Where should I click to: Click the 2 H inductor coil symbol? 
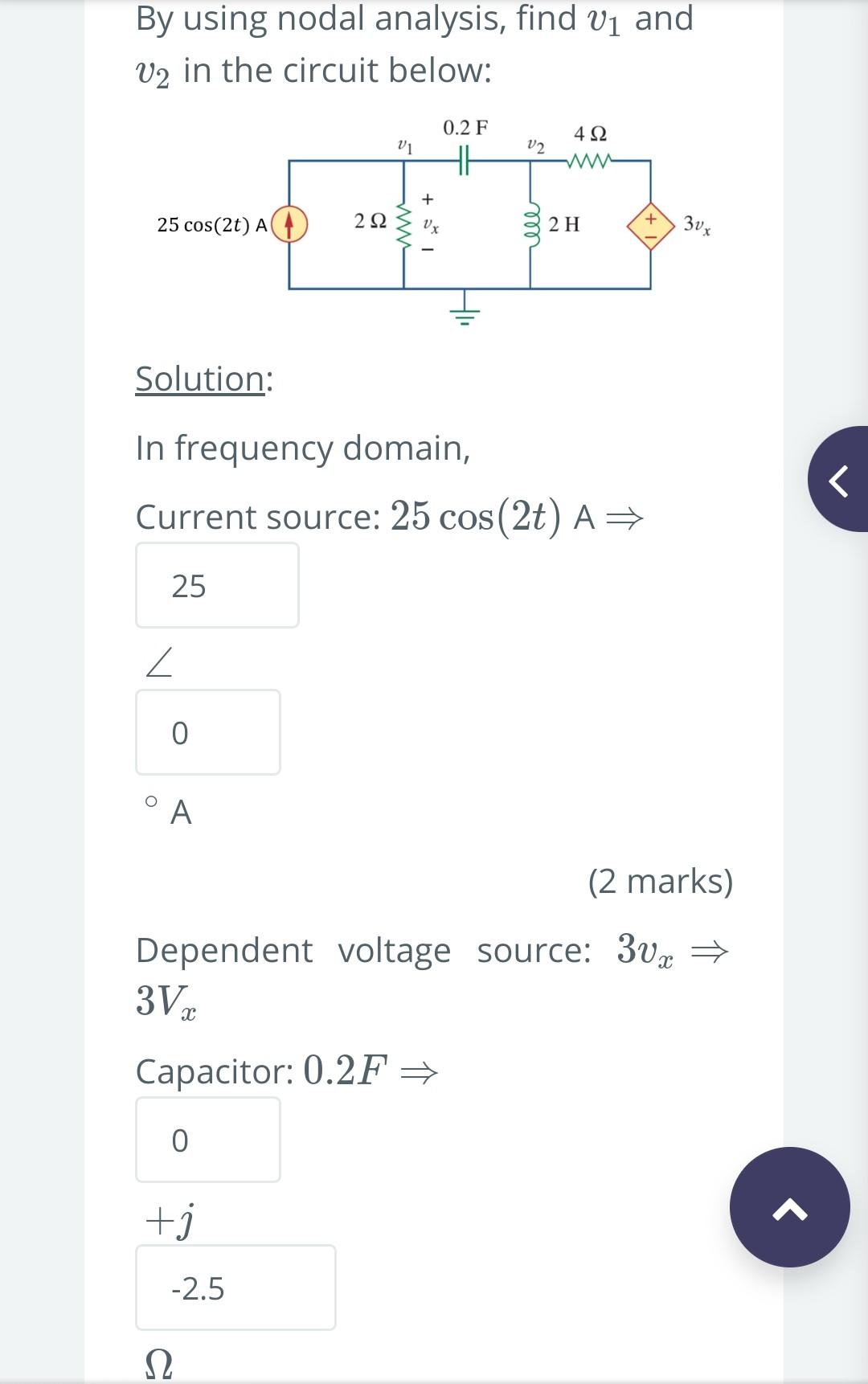532,225
